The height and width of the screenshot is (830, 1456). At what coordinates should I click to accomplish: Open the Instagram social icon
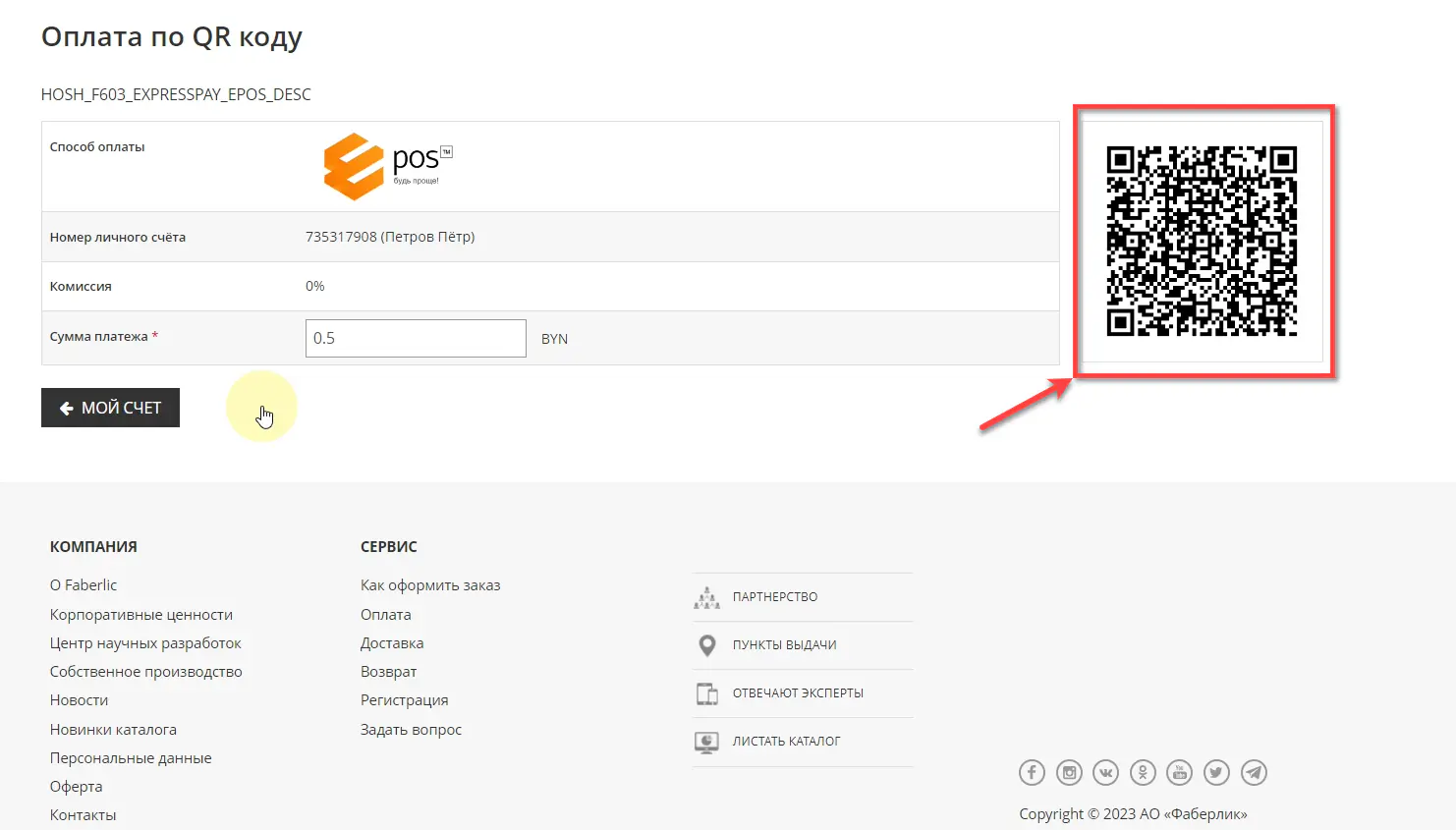tap(1069, 772)
